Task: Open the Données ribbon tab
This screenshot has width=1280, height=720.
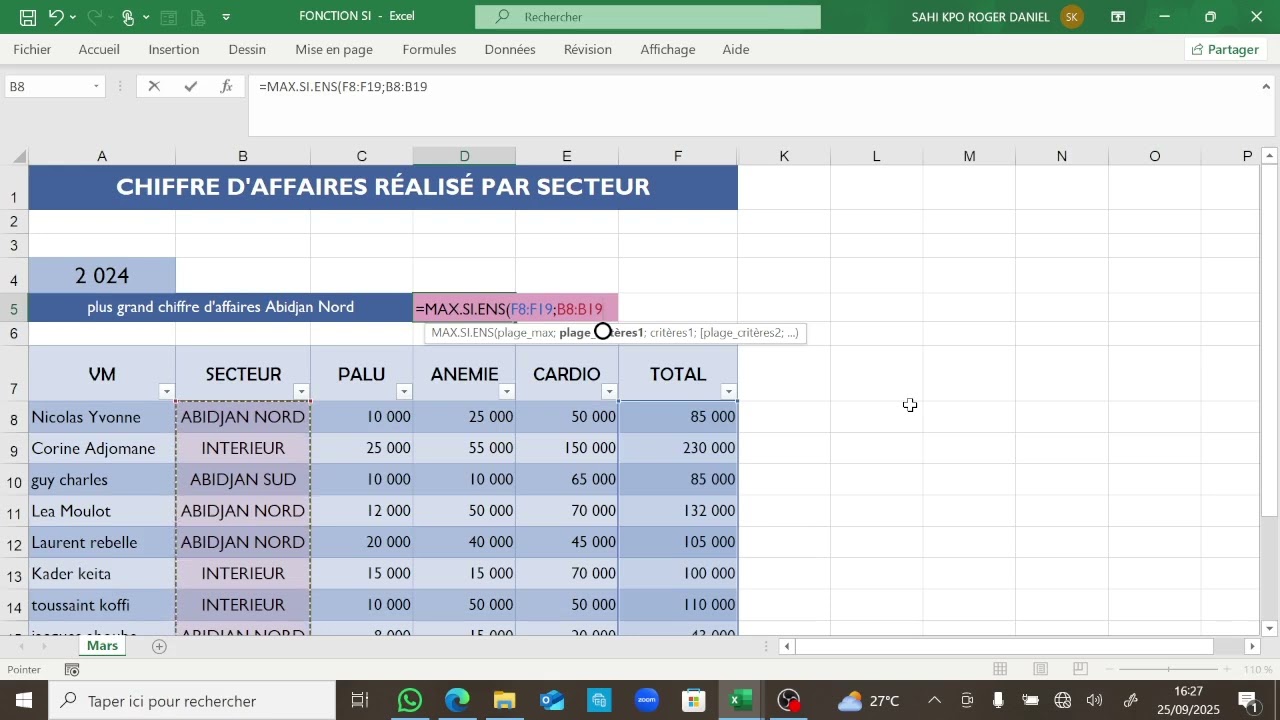Action: point(510,49)
